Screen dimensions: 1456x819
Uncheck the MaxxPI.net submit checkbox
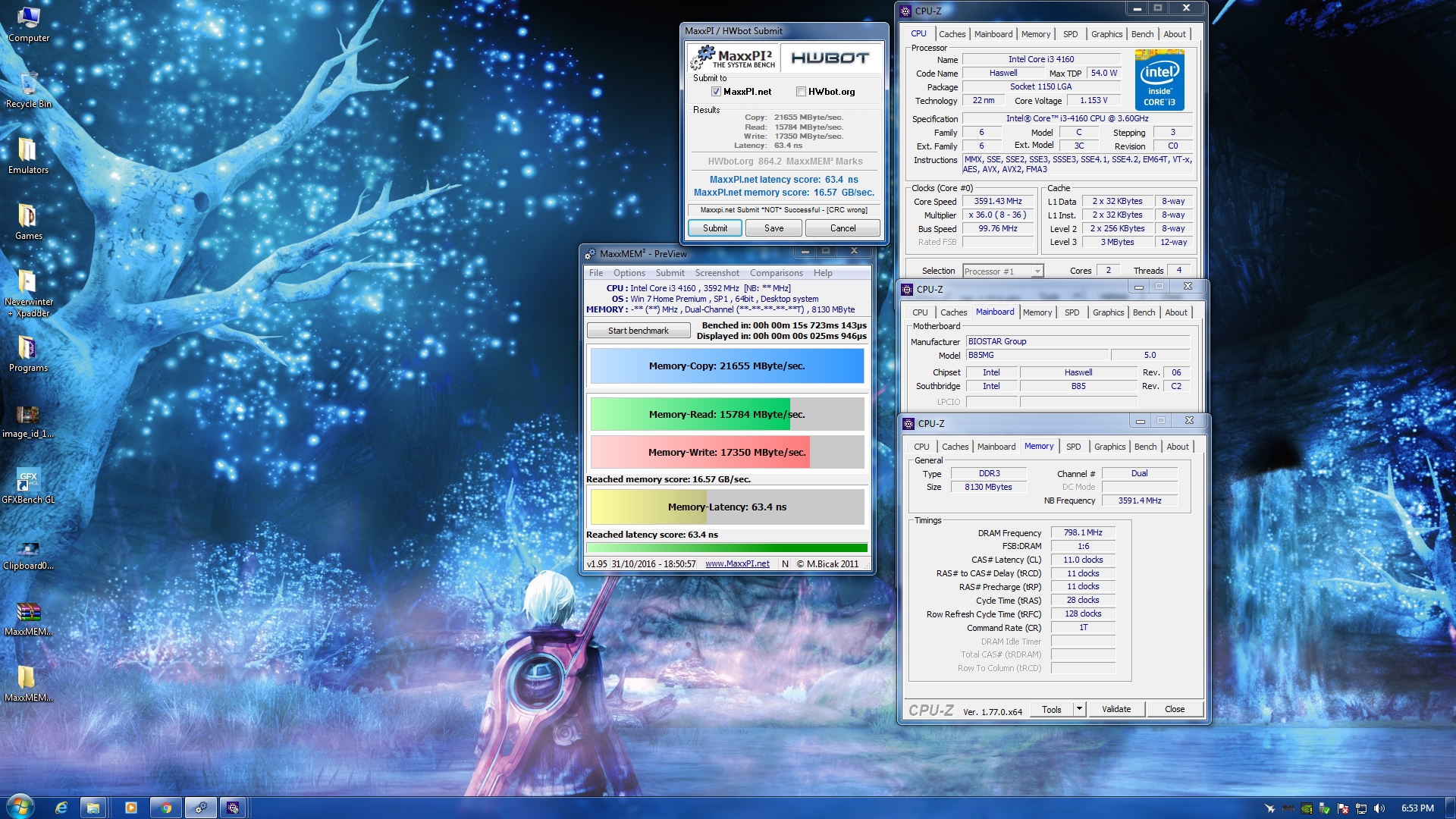tap(715, 92)
